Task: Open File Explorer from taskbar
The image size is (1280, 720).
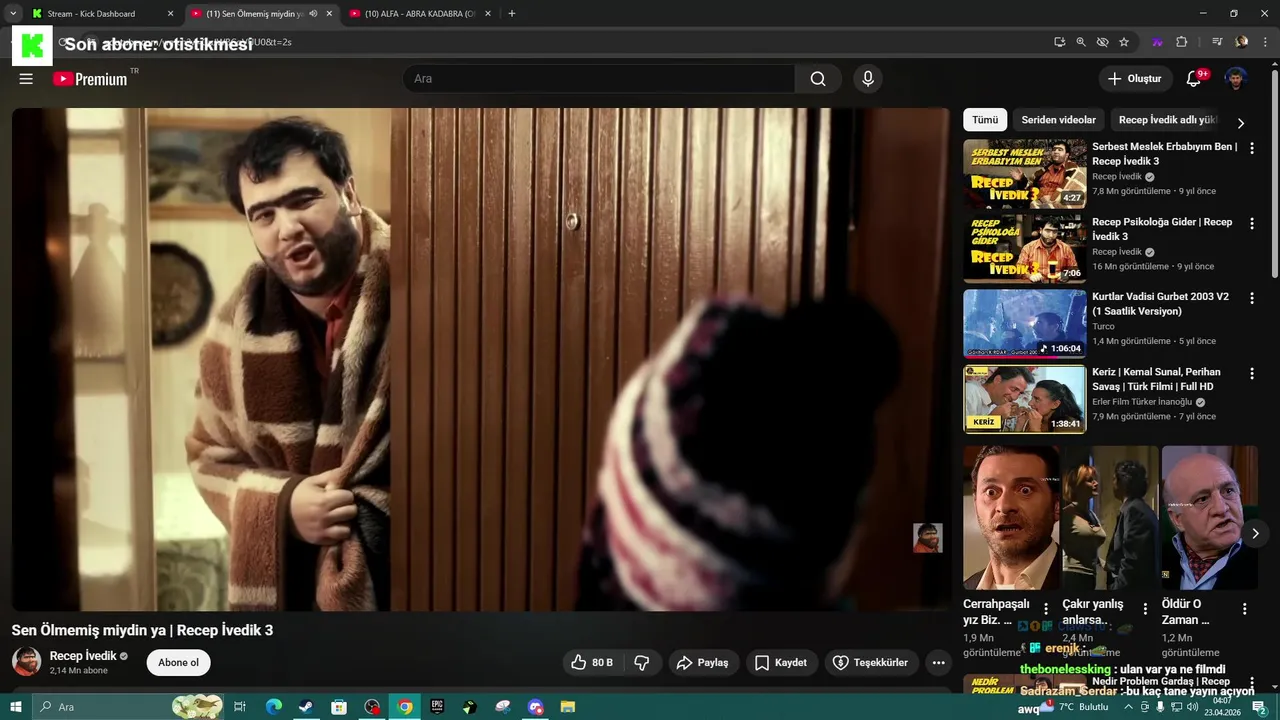Action: 567,707
